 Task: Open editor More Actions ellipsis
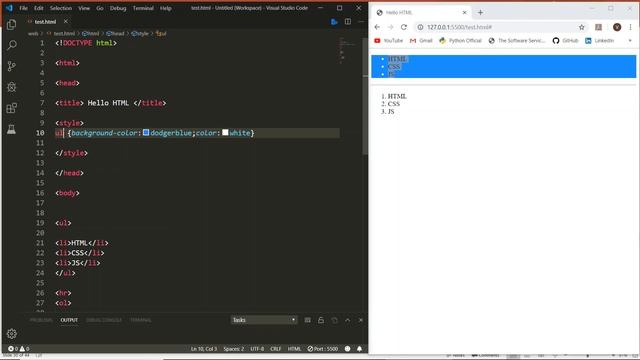click(361, 22)
